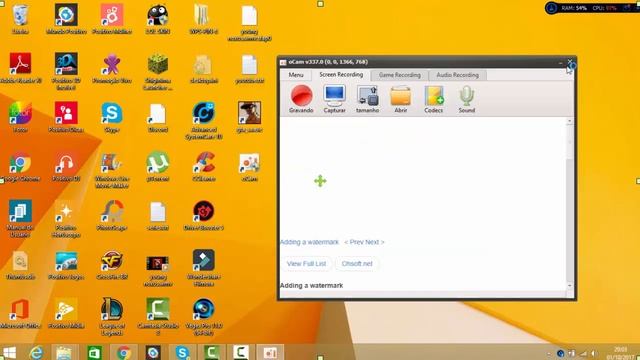Click the 'Next >' link
The width and height of the screenshot is (640, 360).
[x=375, y=242]
